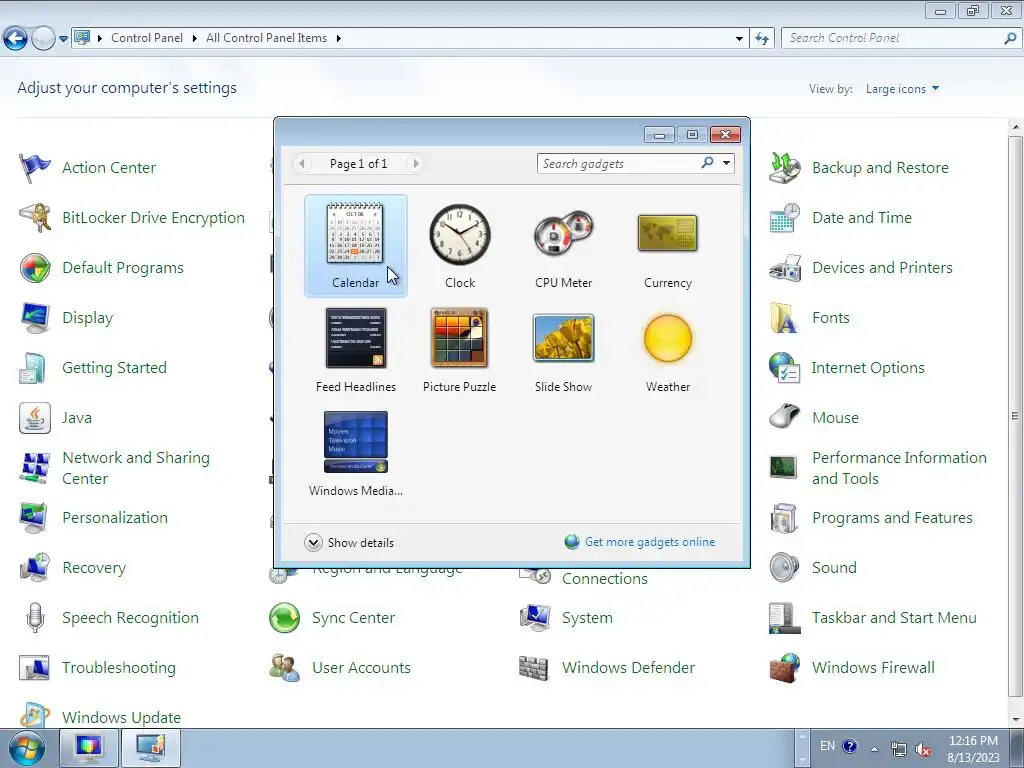Open the View by Large icons dropdown
Viewport: 1024px width, 768px height.
(x=902, y=89)
